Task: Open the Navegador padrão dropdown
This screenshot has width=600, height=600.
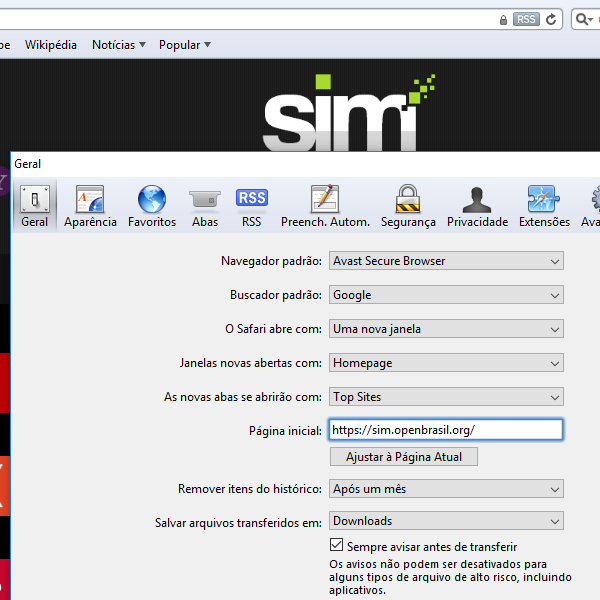Action: pos(446,261)
